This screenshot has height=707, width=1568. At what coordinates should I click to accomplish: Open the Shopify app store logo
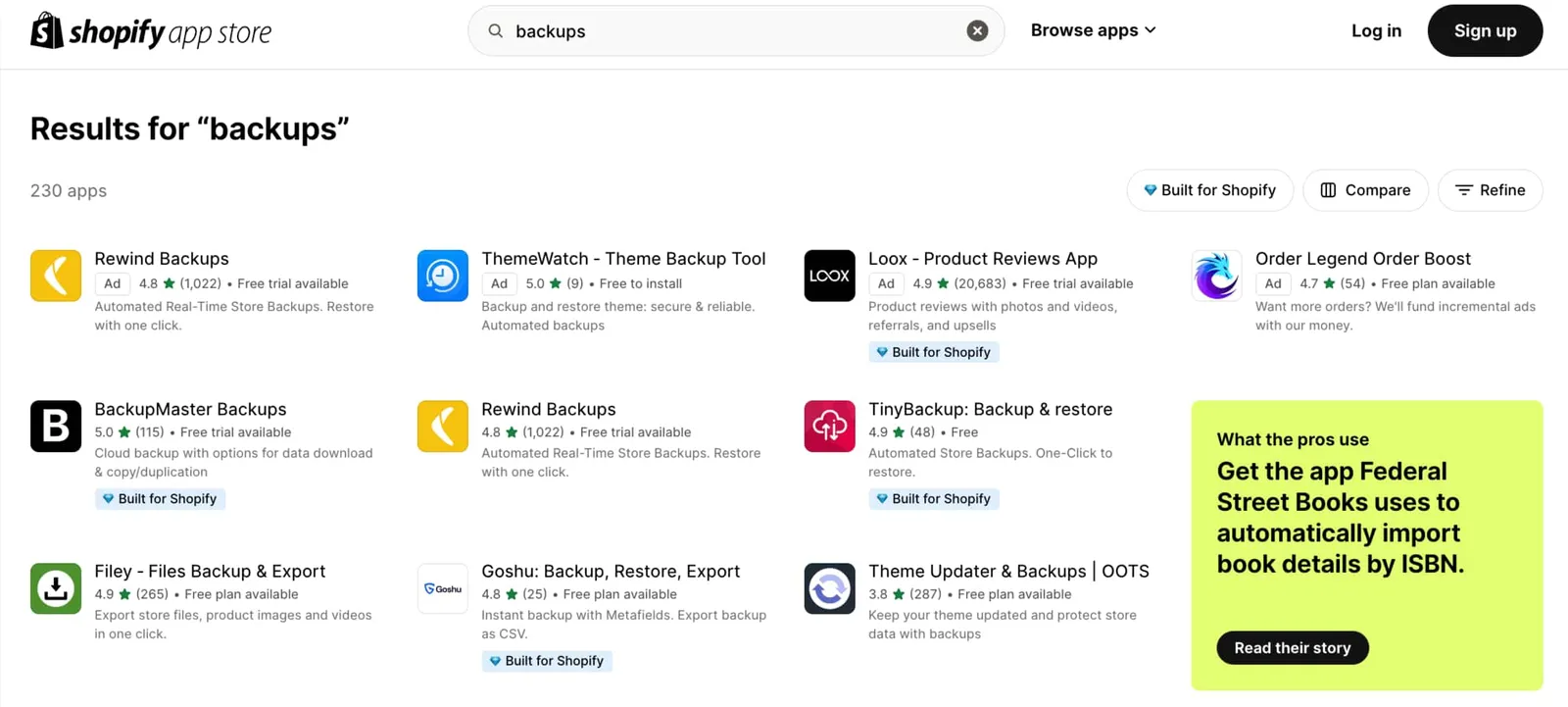[151, 31]
